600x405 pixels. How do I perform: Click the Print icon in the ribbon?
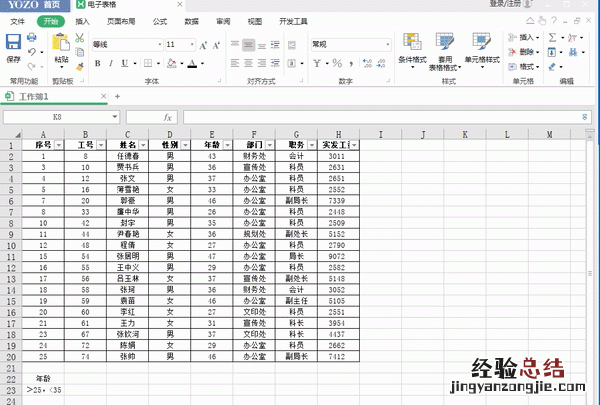(33, 37)
